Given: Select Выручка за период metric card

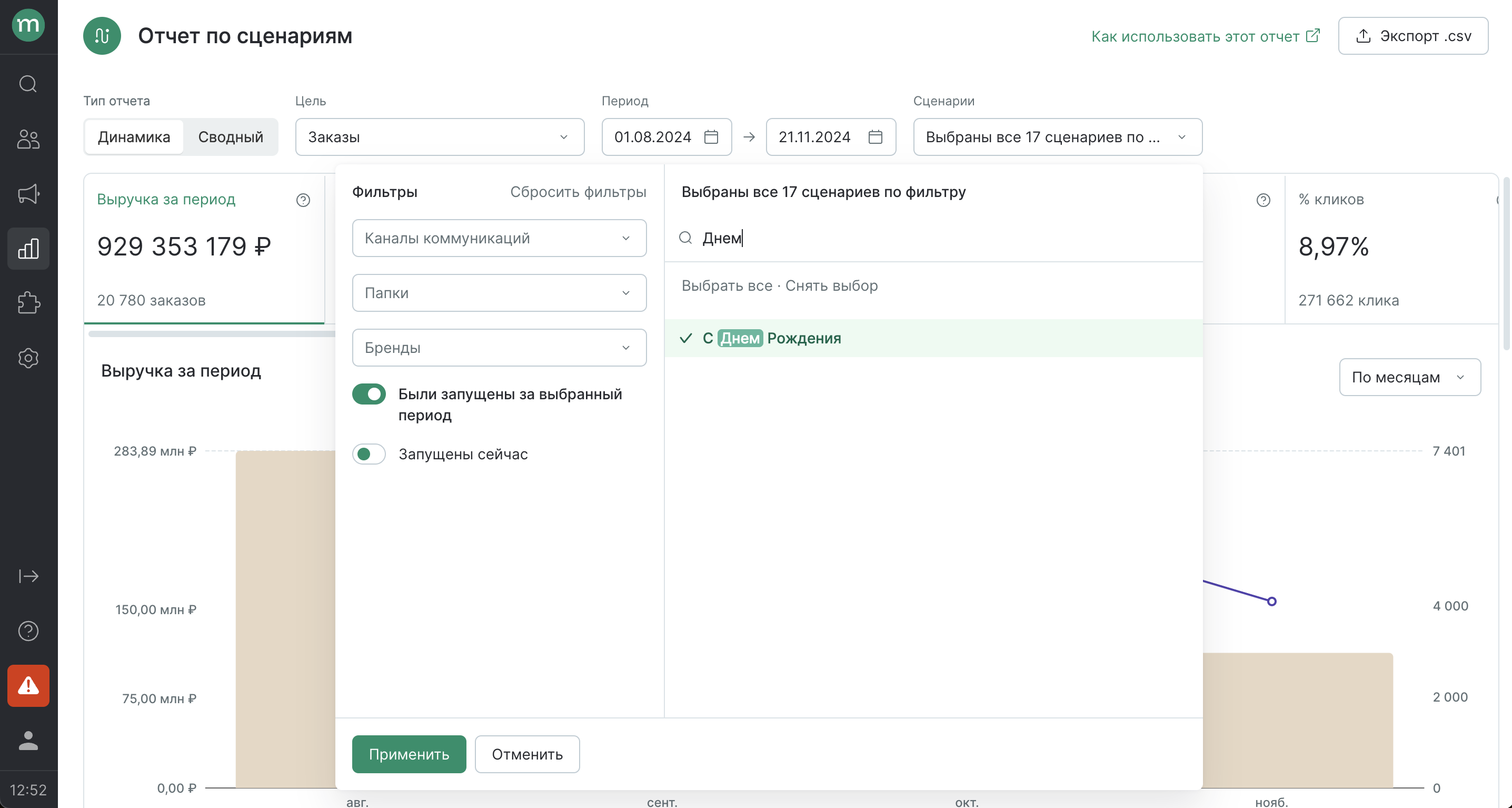Looking at the screenshot, I should coord(204,249).
